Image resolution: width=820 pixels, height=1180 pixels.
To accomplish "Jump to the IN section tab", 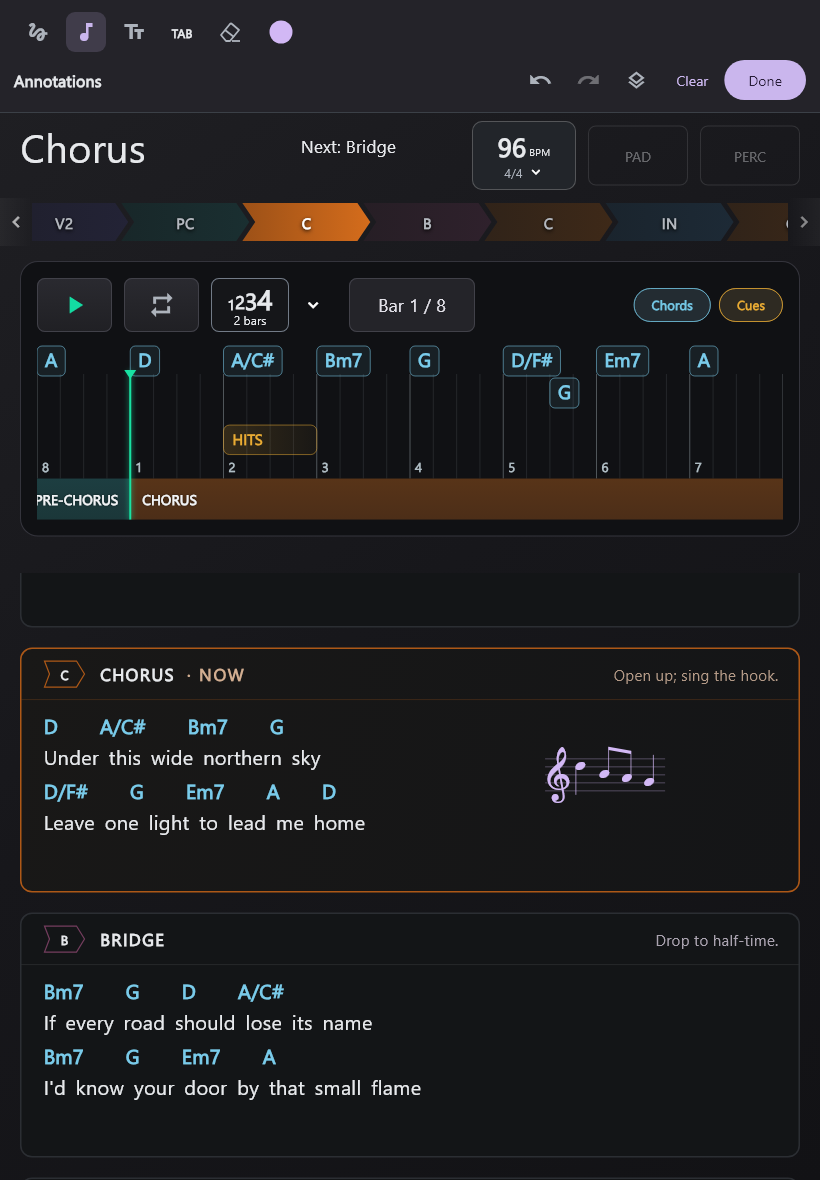I will pyautogui.click(x=669, y=223).
